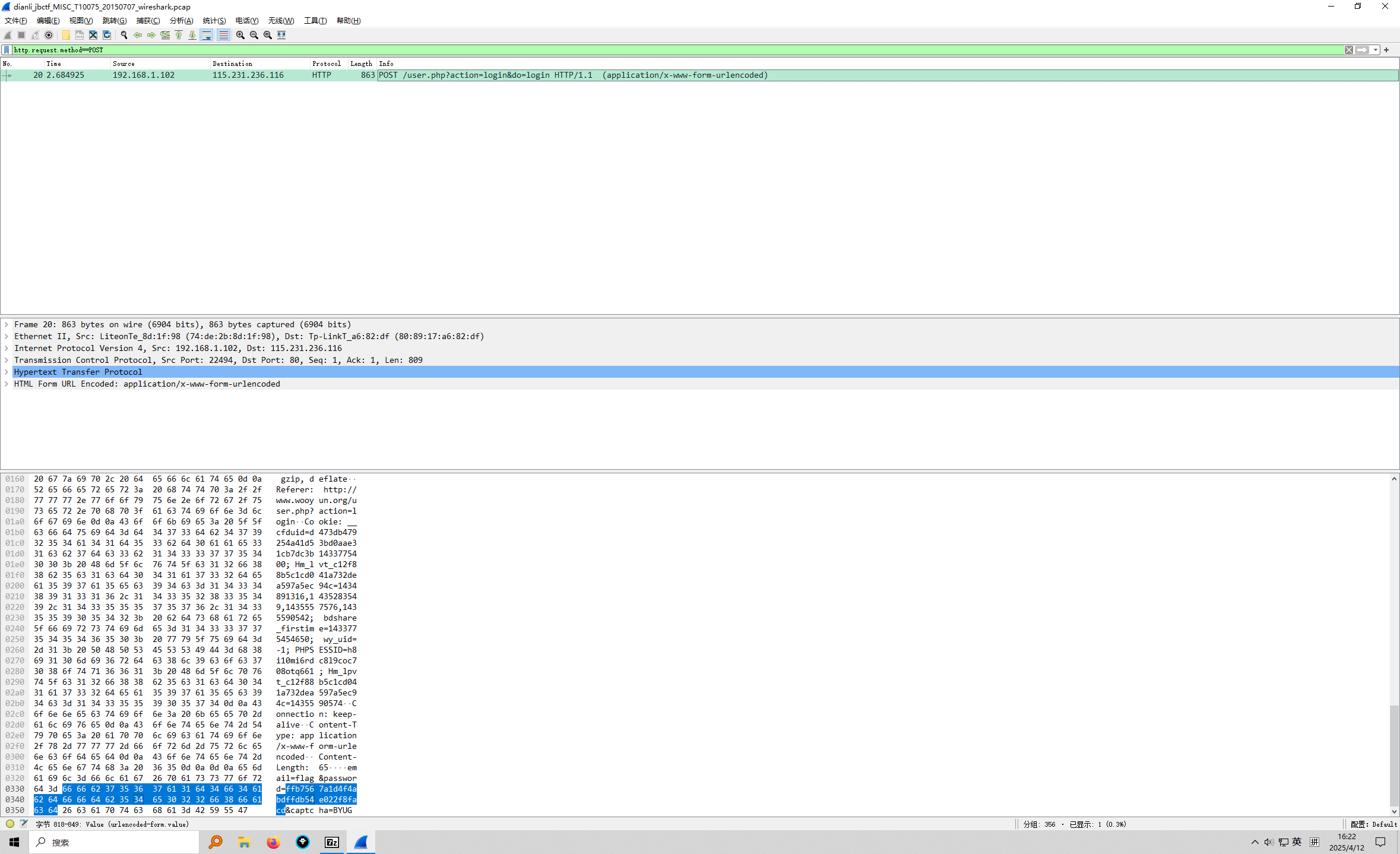Start a new packet capture with the shark fin icon
Viewport: 1400px width, 854px height.
[x=7, y=35]
